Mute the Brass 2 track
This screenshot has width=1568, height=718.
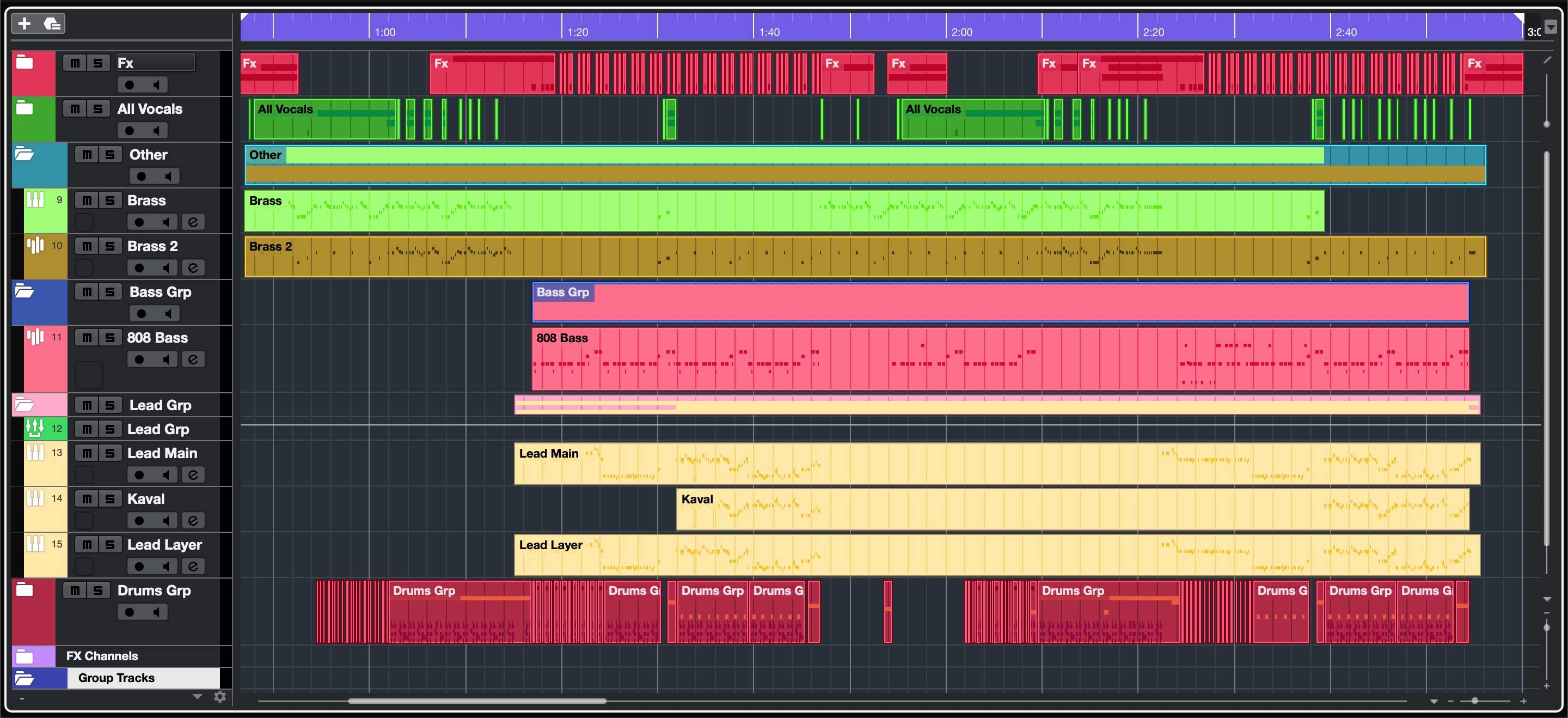[87, 246]
